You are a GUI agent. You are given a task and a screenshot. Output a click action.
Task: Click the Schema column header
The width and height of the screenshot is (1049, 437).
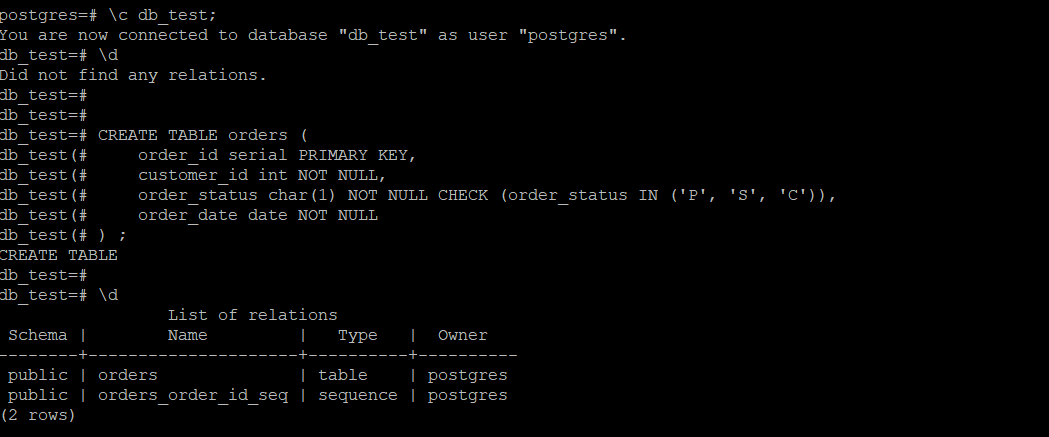[x=37, y=335]
